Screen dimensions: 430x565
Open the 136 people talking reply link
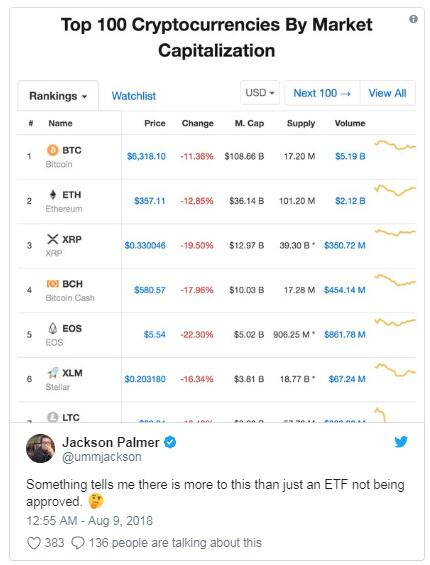[167, 543]
